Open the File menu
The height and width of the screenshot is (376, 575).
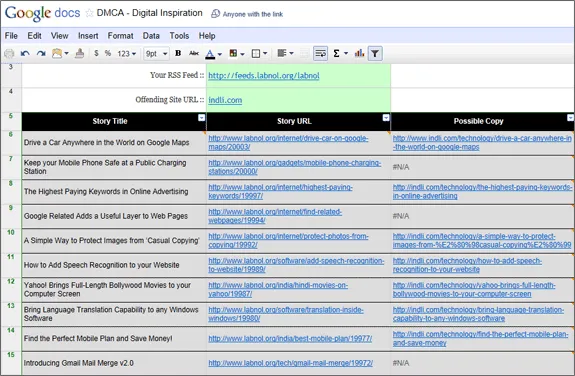[11, 36]
